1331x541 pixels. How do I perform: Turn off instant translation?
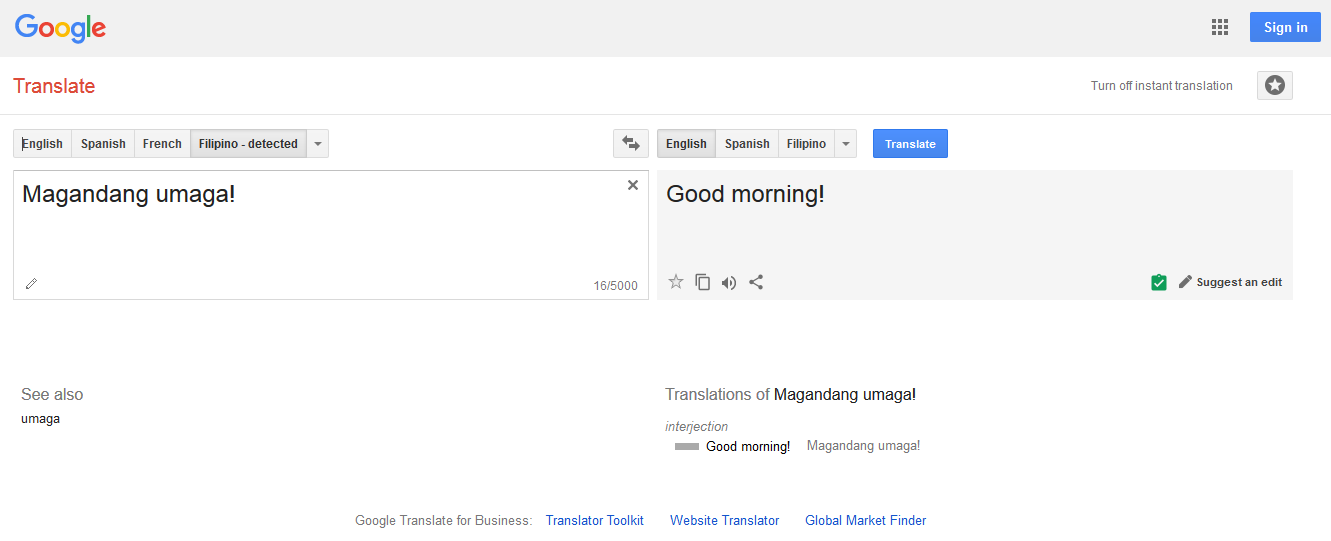(1161, 86)
